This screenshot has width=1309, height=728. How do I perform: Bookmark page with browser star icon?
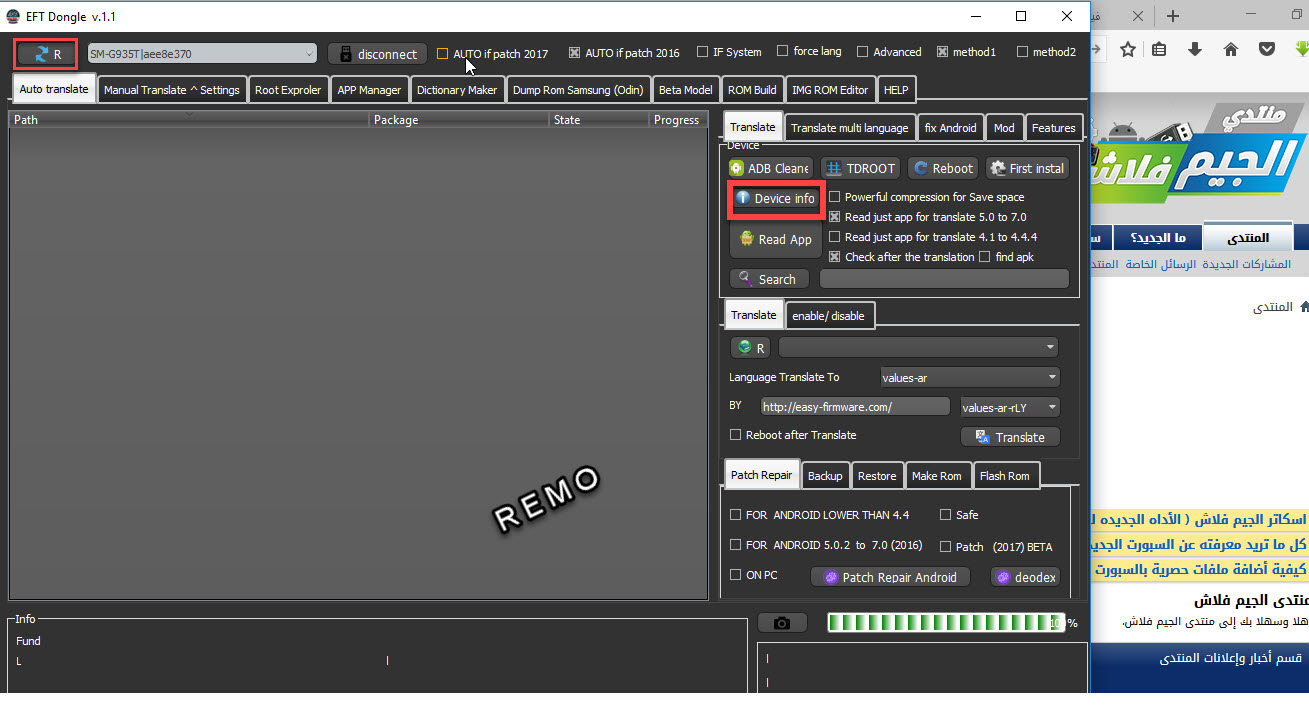coord(1127,49)
